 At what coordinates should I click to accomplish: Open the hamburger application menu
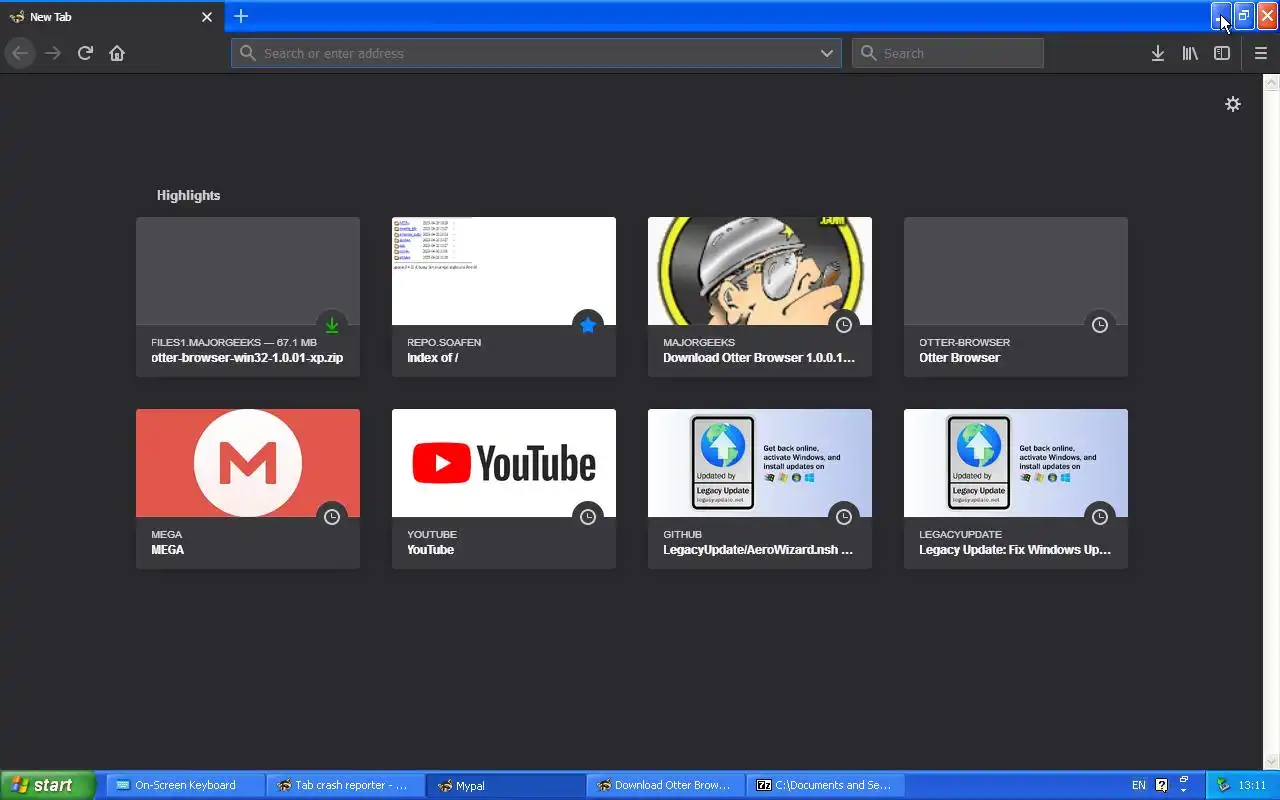1261,53
